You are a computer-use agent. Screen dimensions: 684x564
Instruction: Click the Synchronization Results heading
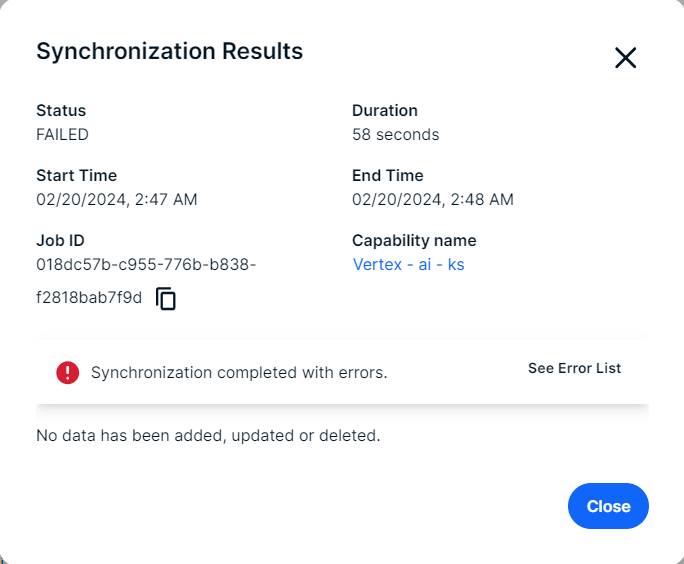(169, 51)
